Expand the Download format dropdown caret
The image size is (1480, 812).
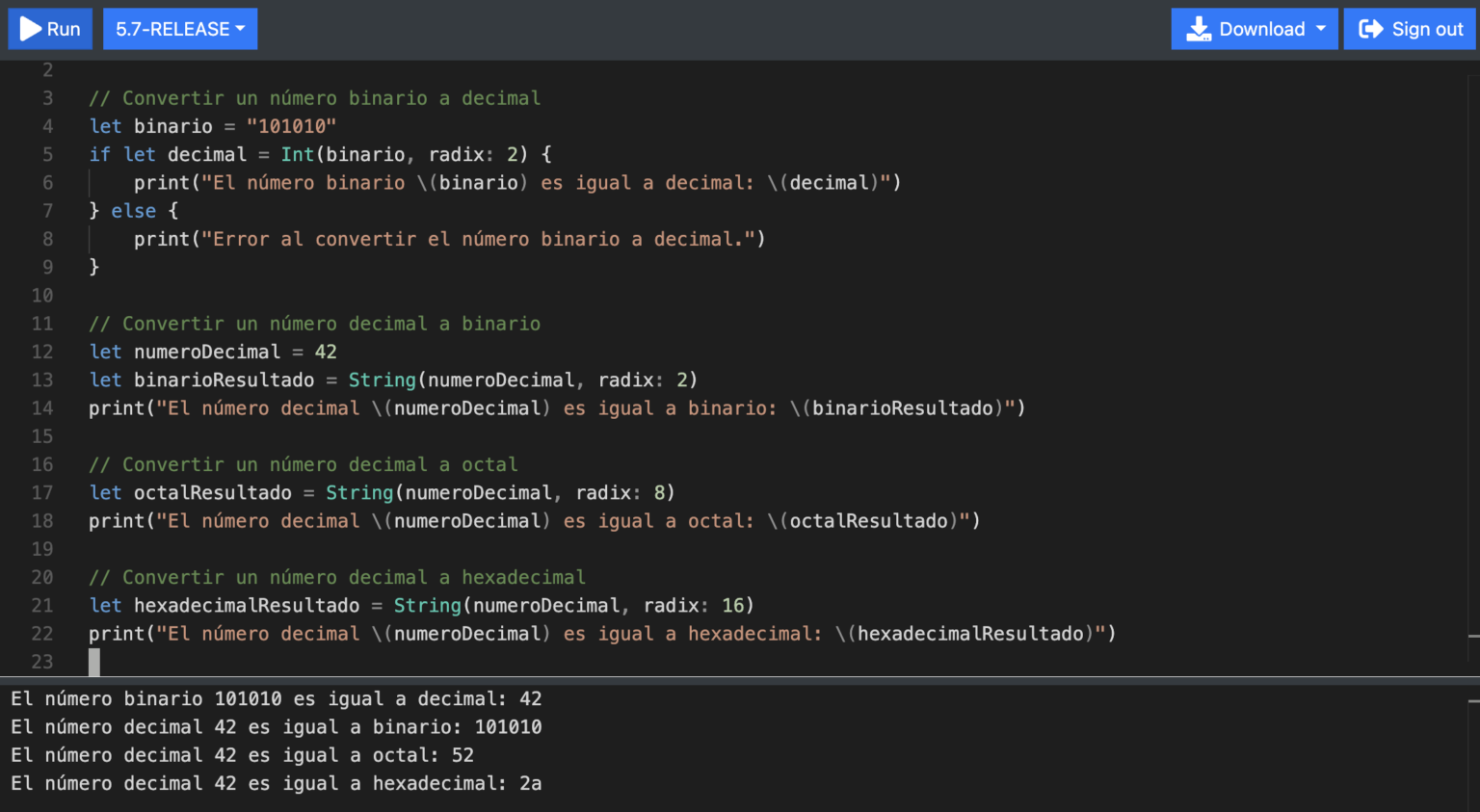click(x=1321, y=28)
